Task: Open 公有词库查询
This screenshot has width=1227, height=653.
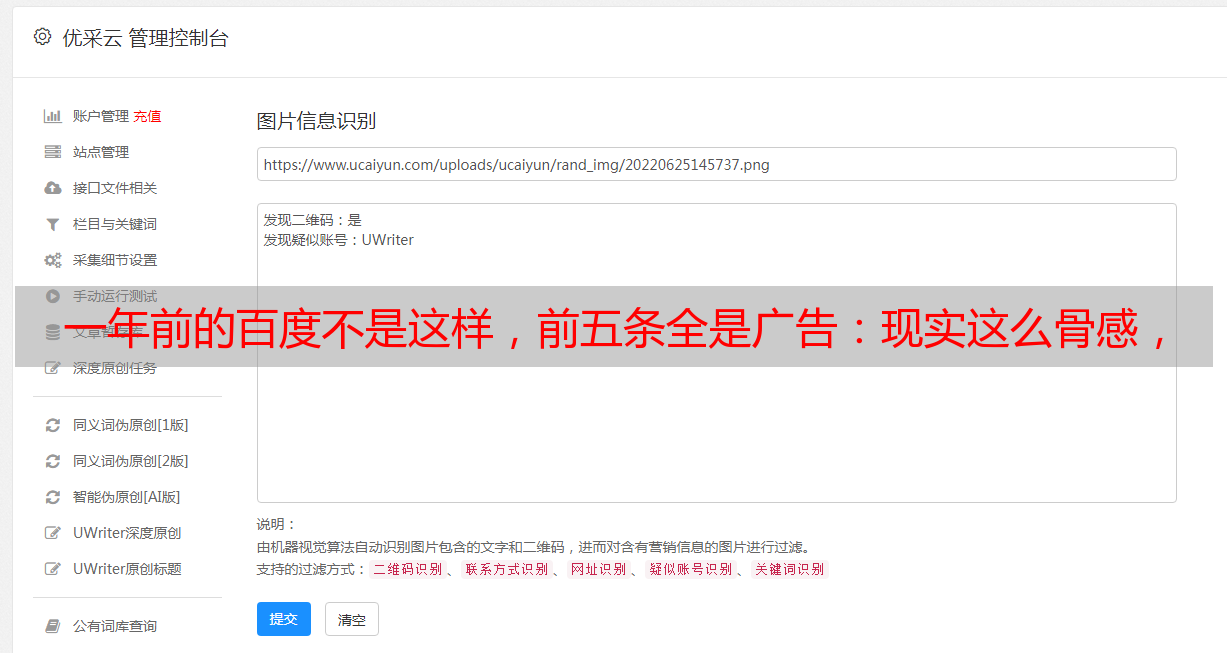Action: [115, 626]
